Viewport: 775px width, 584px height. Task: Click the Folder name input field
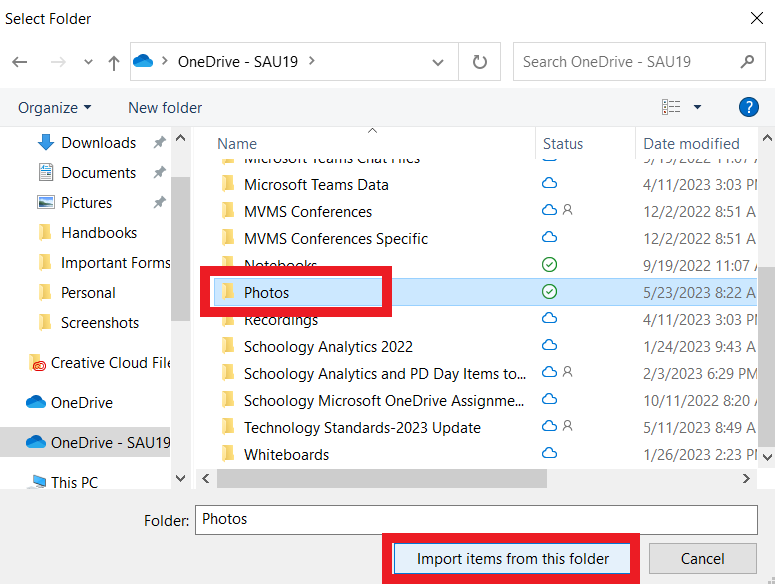476,520
